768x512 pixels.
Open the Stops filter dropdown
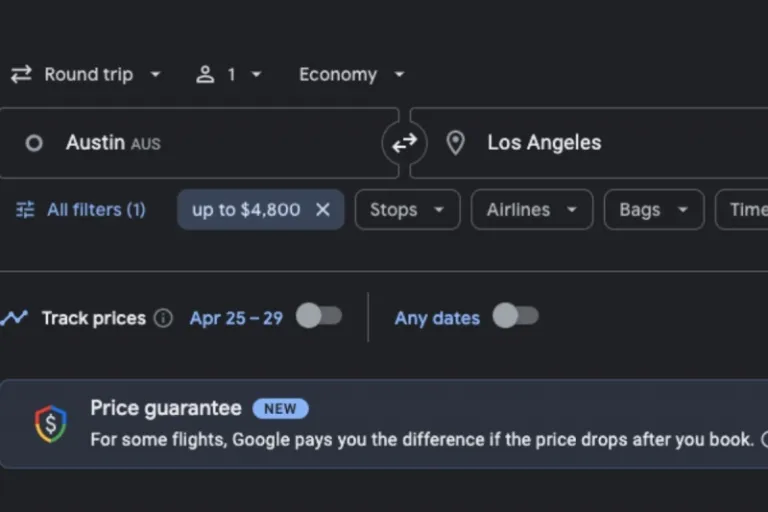click(x=407, y=210)
